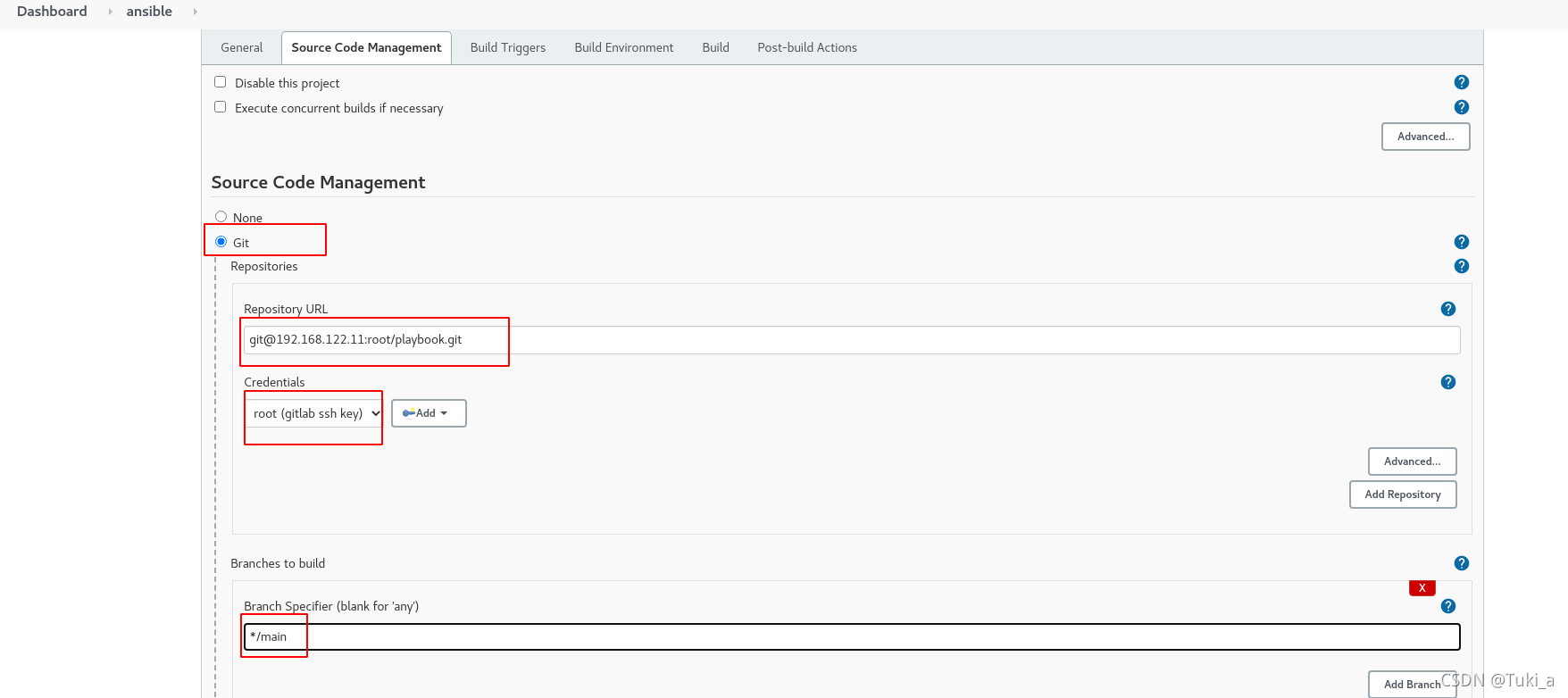Focus Branch Specifier input with */main

point(852,636)
